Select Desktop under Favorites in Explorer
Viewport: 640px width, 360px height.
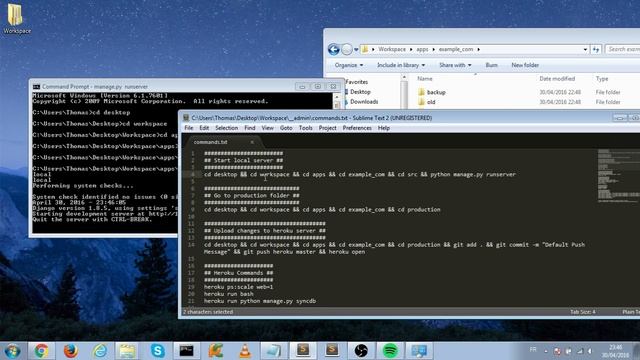[x=360, y=92]
